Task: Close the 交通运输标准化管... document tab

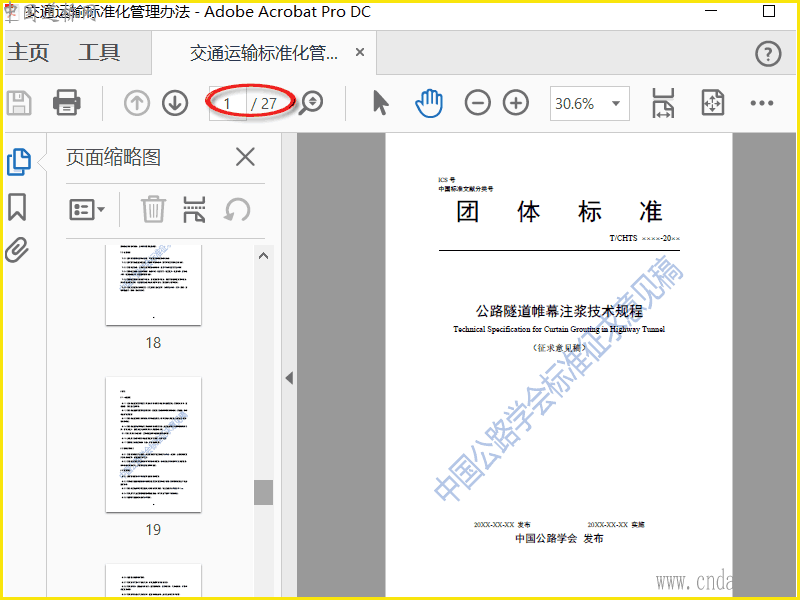Action: (x=360, y=52)
